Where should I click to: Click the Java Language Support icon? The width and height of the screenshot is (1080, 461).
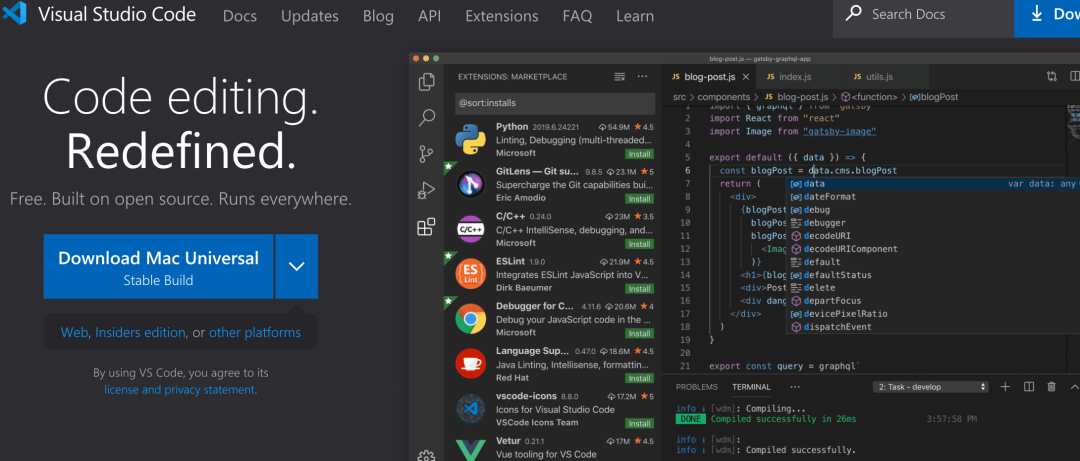(470, 363)
